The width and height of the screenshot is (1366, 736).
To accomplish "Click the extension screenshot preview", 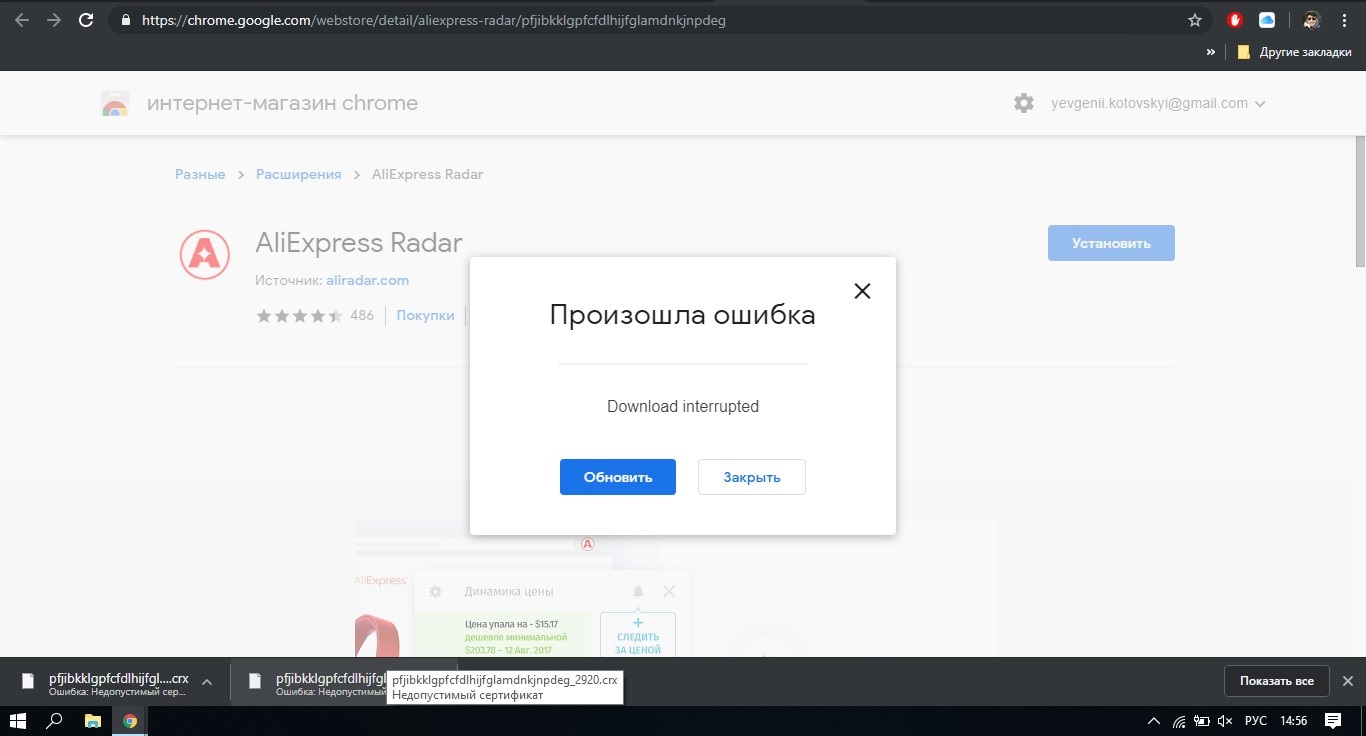I will tap(674, 588).
